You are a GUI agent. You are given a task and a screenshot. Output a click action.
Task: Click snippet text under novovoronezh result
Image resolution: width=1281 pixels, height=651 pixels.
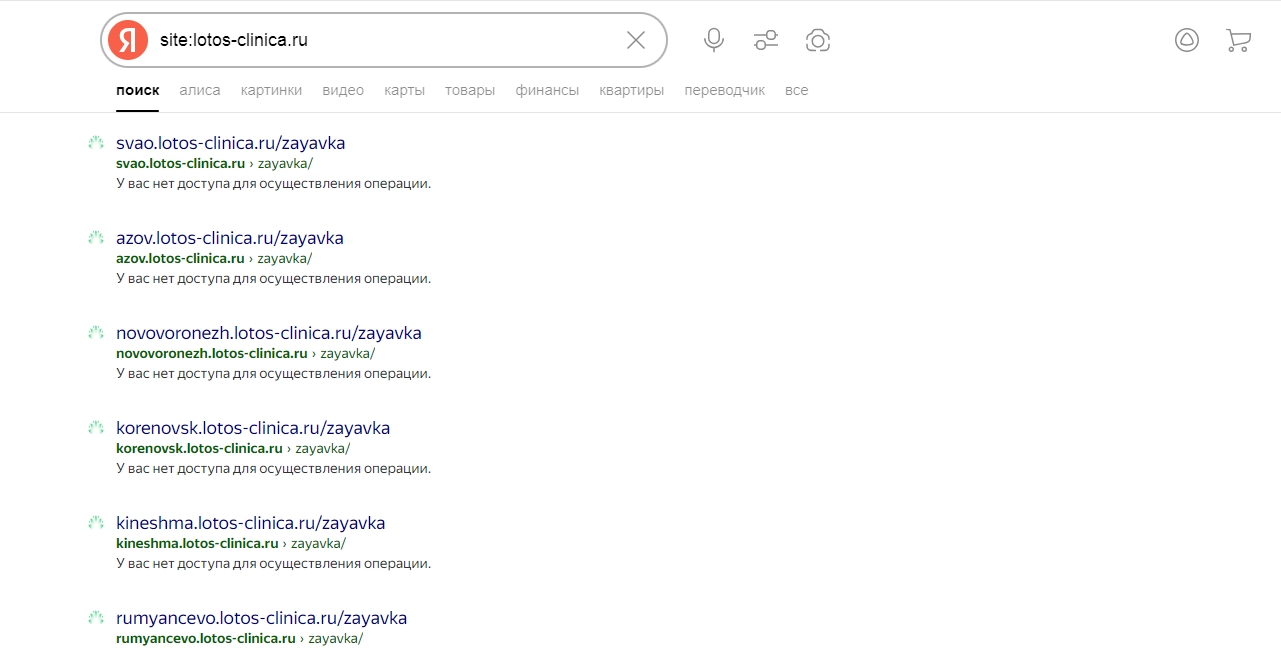coord(274,373)
